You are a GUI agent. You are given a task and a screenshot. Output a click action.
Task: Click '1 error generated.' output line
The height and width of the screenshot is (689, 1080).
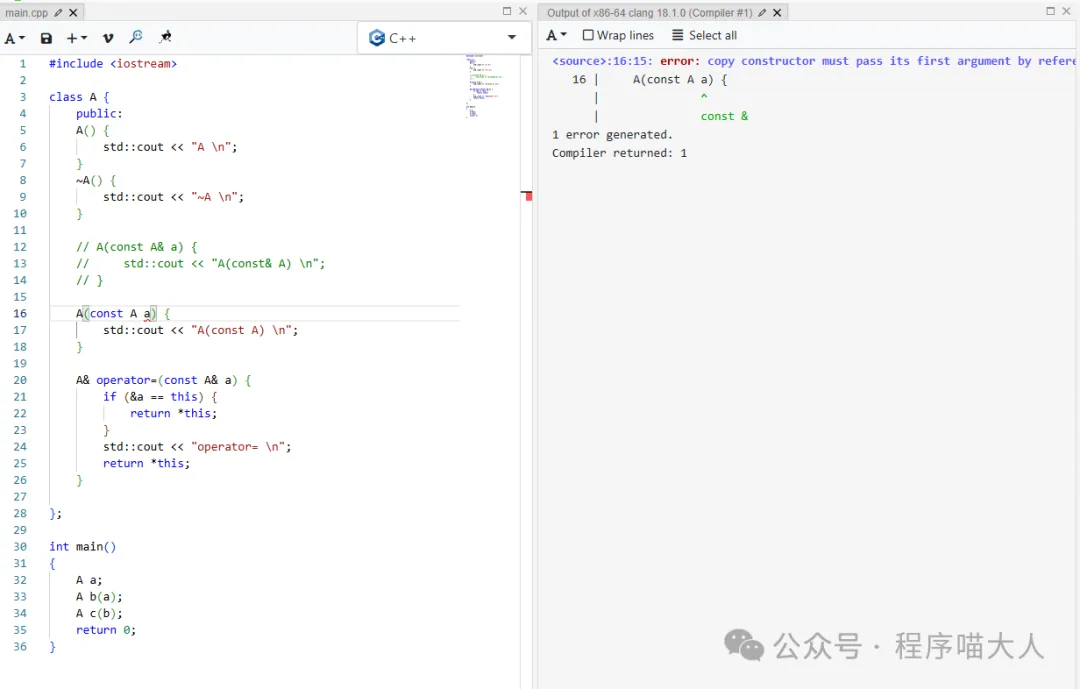click(612, 135)
